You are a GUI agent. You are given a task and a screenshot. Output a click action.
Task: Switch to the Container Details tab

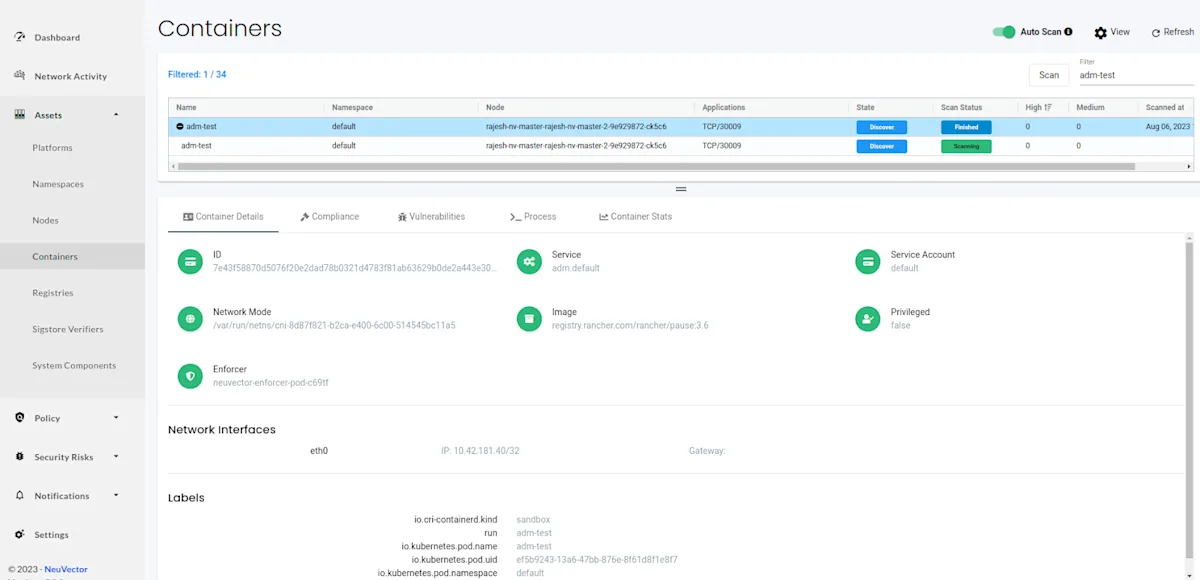pos(223,216)
